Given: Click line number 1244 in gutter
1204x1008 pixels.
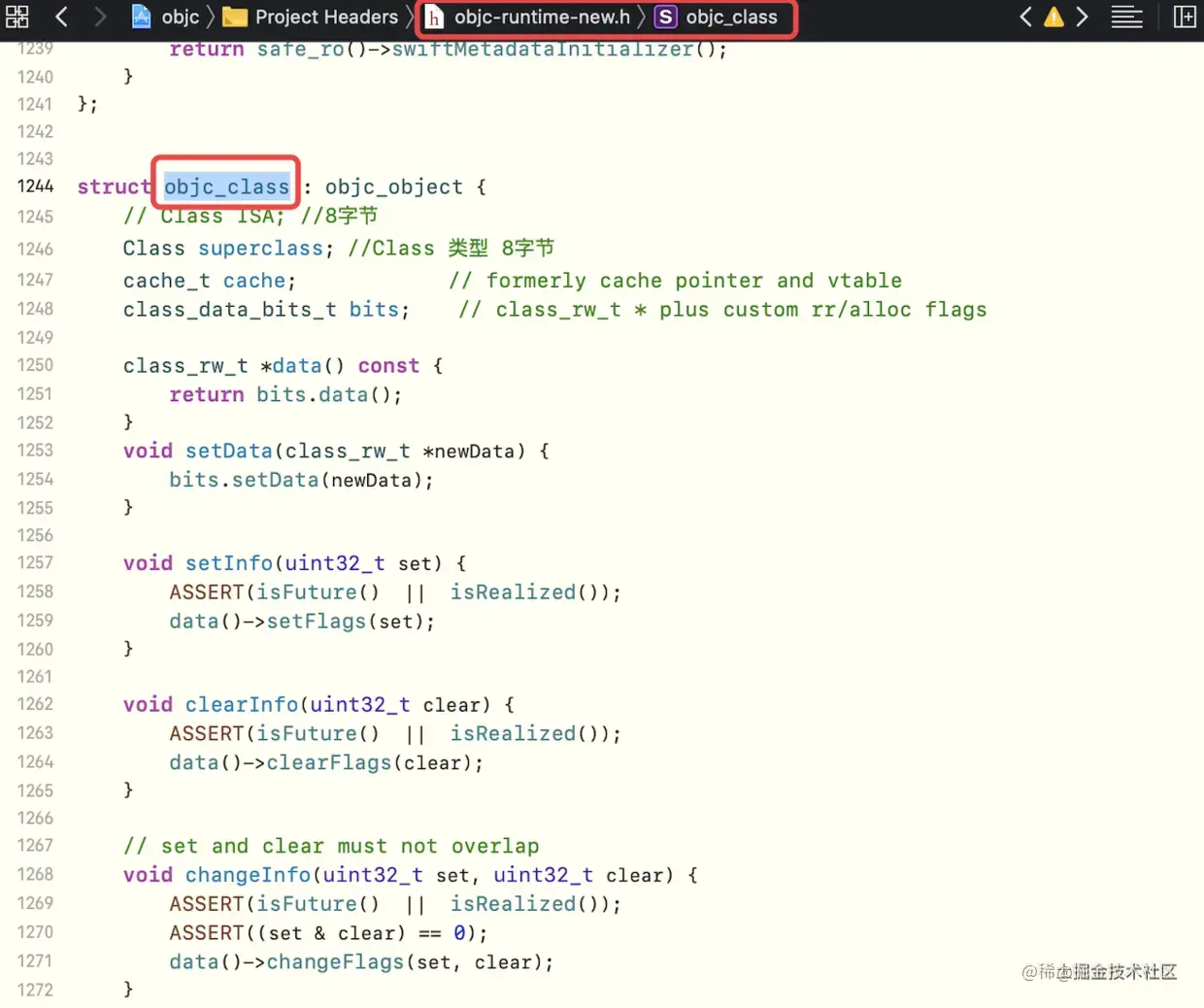Looking at the screenshot, I should pyautogui.click(x=35, y=185).
